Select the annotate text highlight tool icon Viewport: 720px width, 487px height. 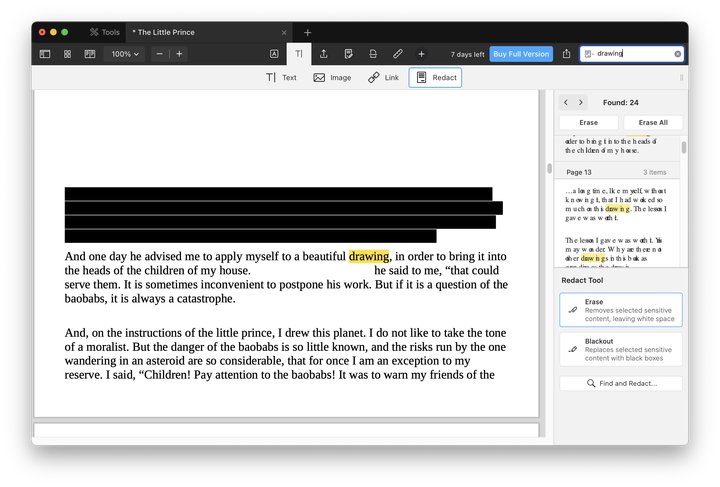[x=274, y=54]
